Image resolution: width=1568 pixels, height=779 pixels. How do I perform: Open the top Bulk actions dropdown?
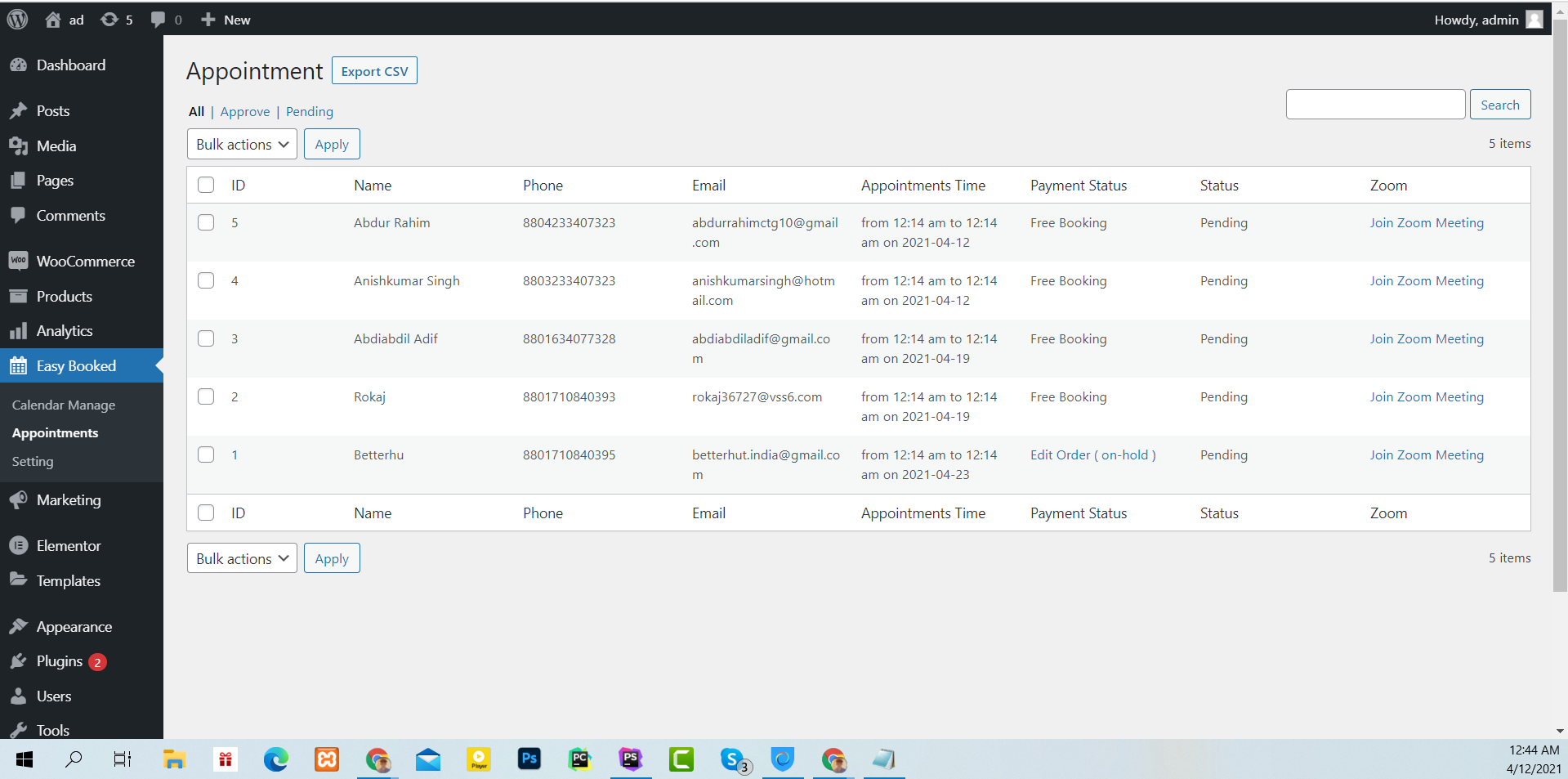pos(241,144)
